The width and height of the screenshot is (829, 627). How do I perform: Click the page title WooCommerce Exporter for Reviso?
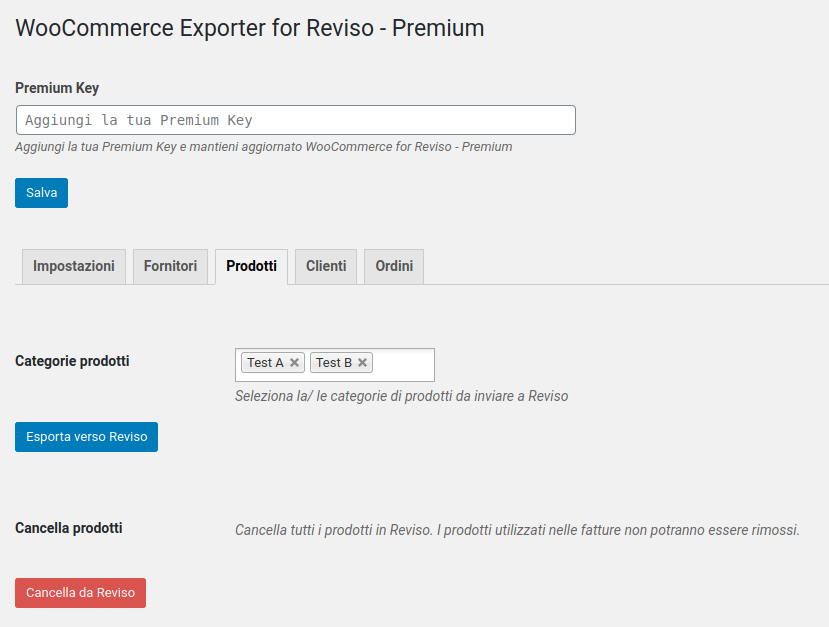coord(250,28)
